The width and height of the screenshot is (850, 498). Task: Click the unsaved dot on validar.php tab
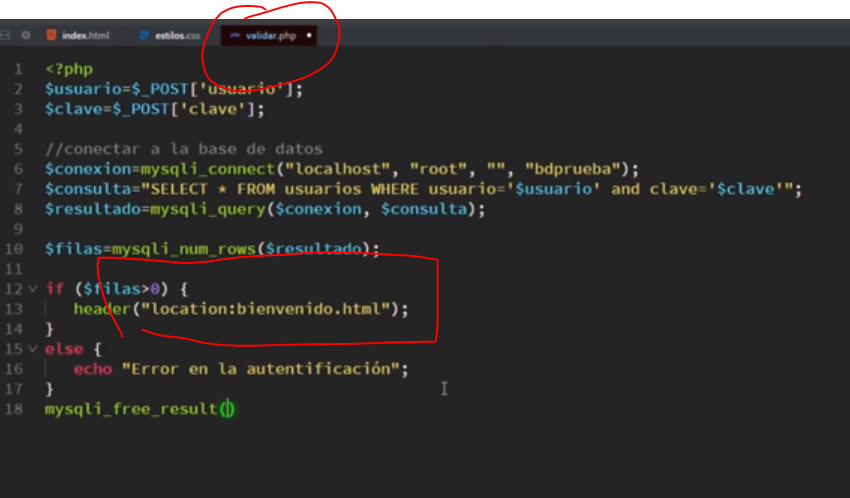coord(309,35)
